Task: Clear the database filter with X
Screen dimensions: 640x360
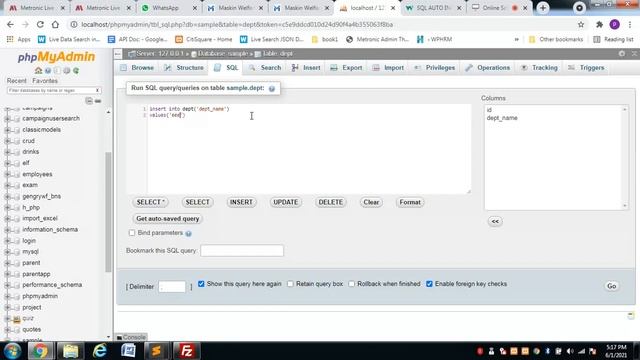Action: pos(98,90)
